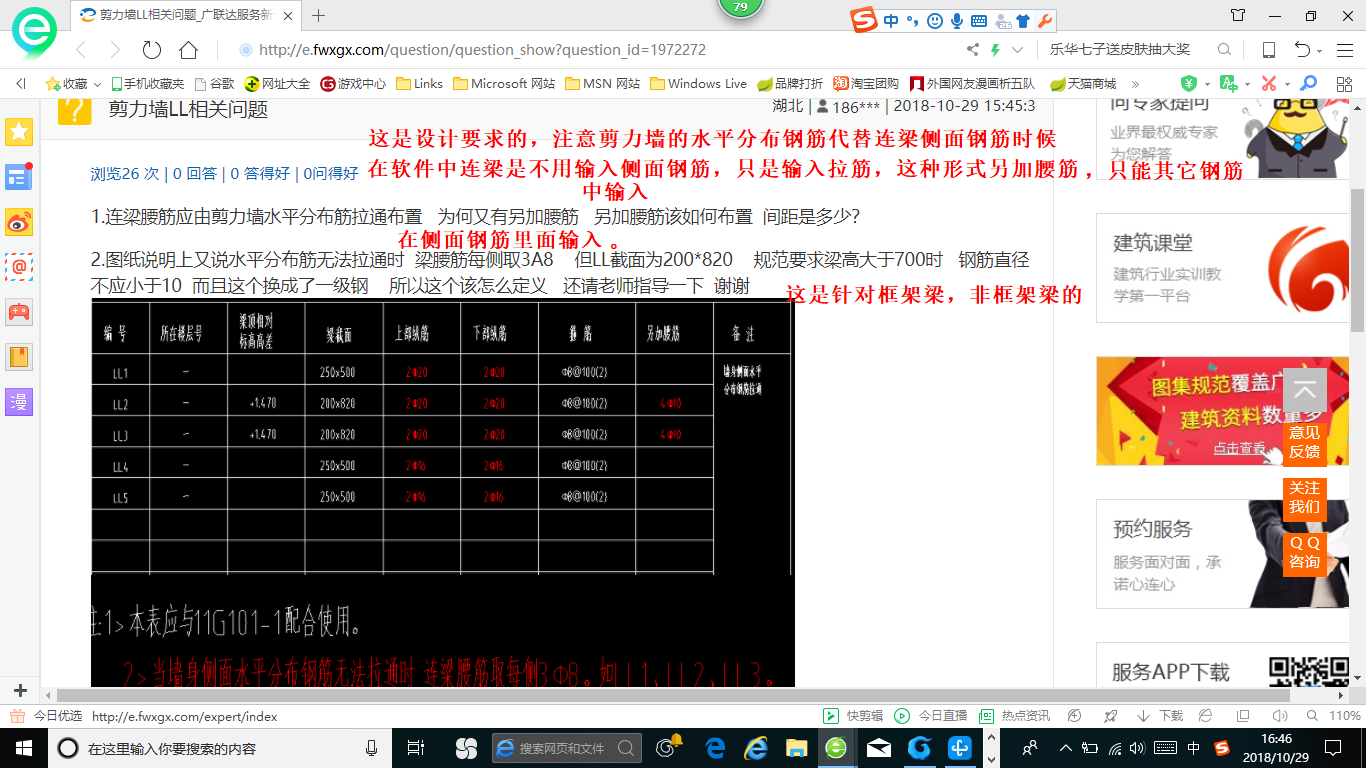This screenshot has height=768, width=1366.
Task: Click the 110% zoom level control
Action: [1336, 716]
